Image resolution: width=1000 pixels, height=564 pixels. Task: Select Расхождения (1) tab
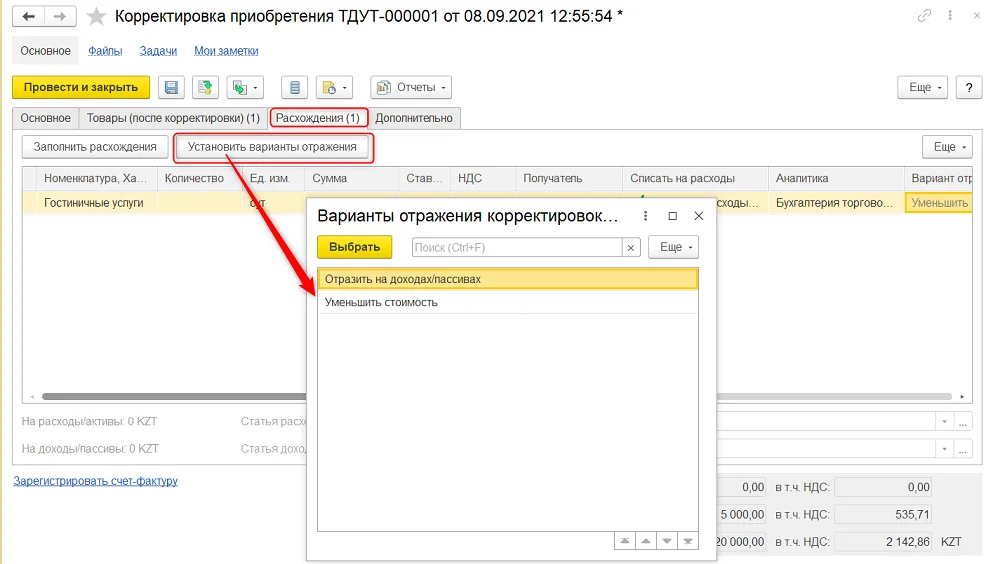pos(318,118)
